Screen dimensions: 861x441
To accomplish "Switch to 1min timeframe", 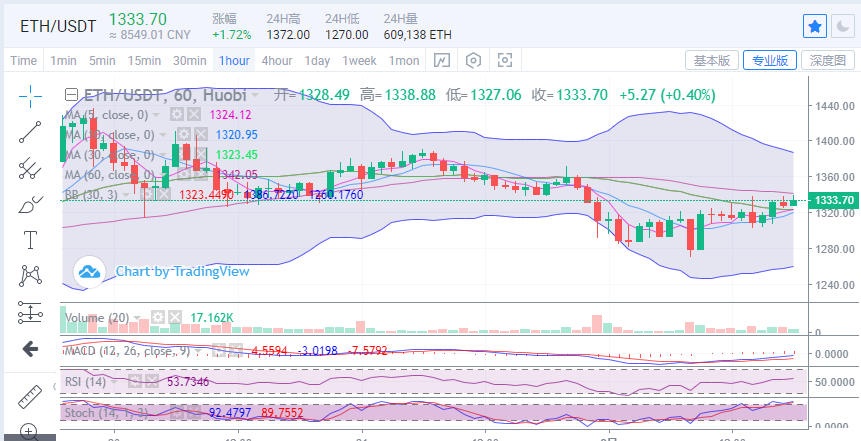I will pyautogui.click(x=63, y=60).
